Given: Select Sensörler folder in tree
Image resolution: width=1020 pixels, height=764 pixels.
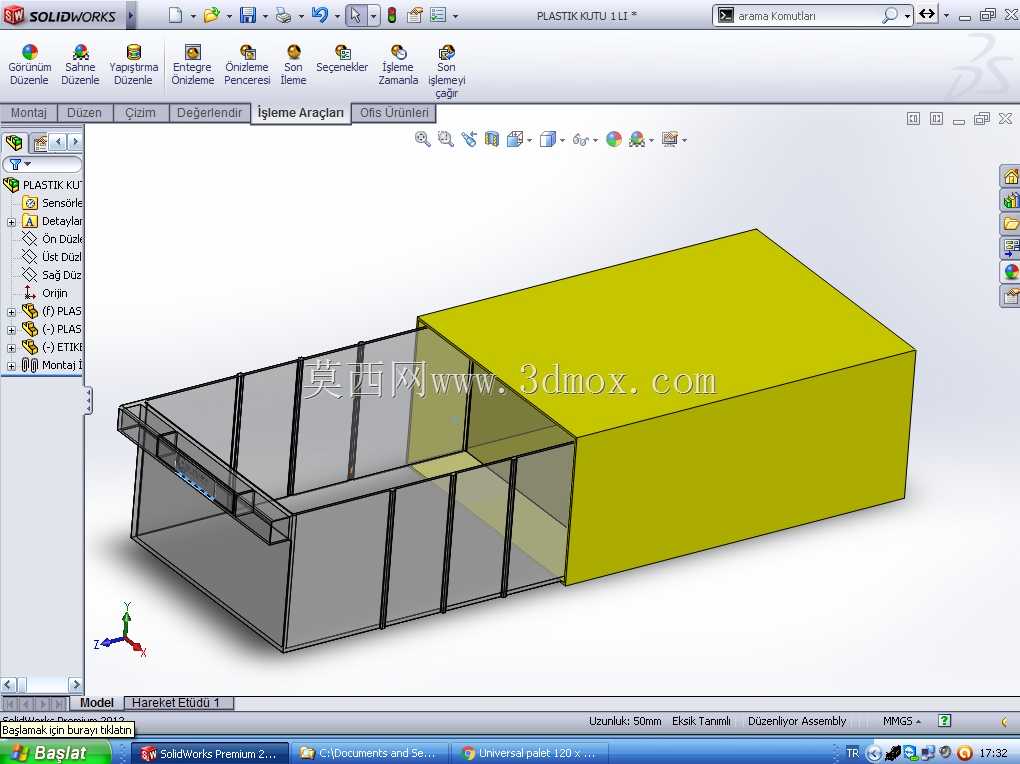Looking at the screenshot, I should 52,203.
